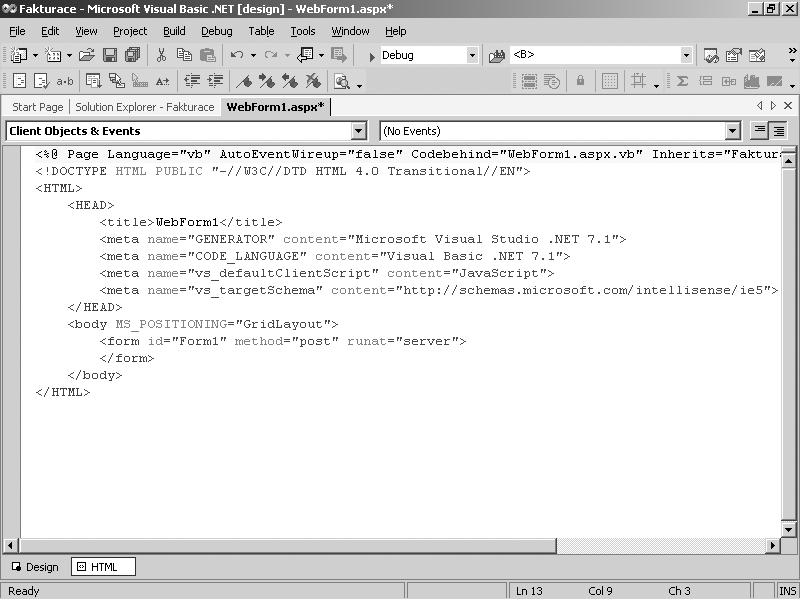Screen dimensions: 800x600
Task: Jump to next bookmark icon
Action: [267, 81]
